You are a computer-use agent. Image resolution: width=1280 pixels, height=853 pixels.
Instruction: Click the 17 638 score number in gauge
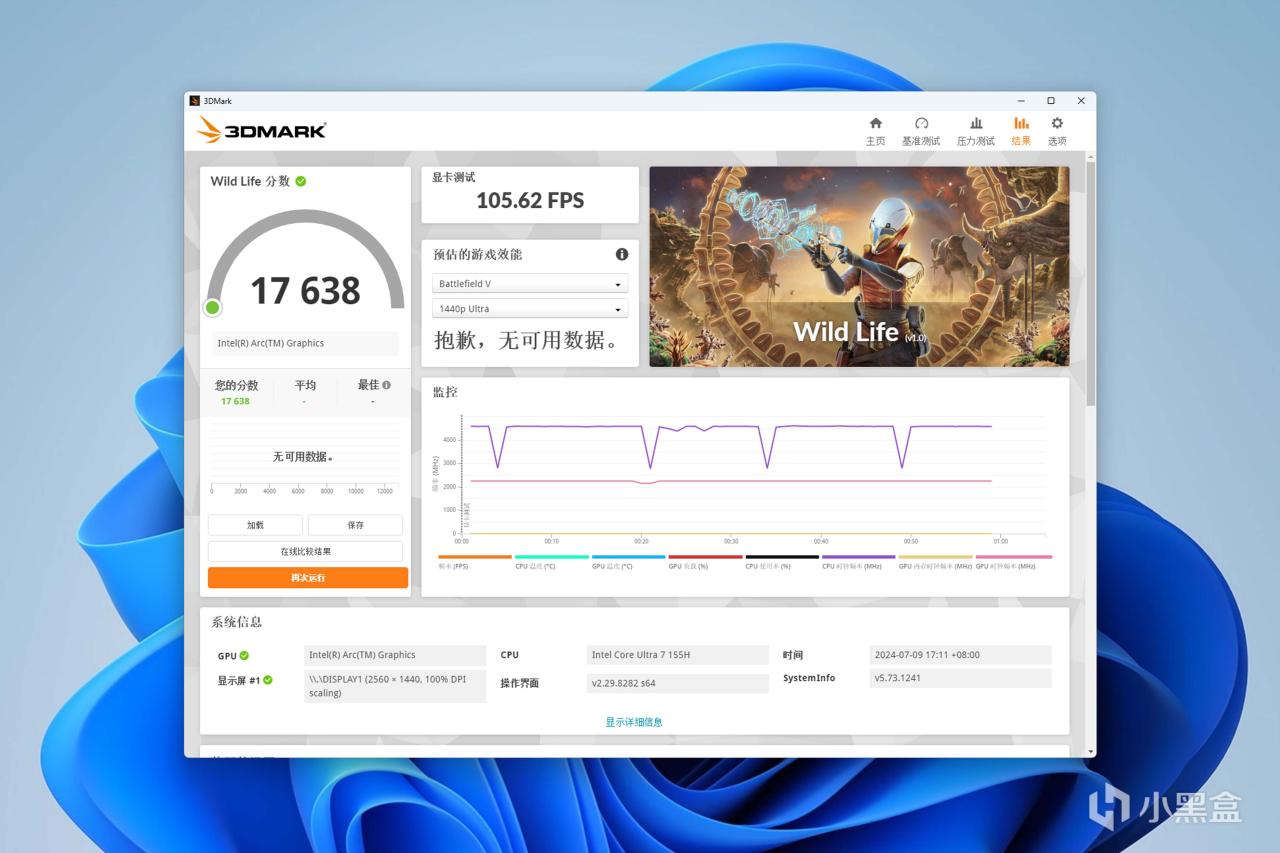point(305,291)
